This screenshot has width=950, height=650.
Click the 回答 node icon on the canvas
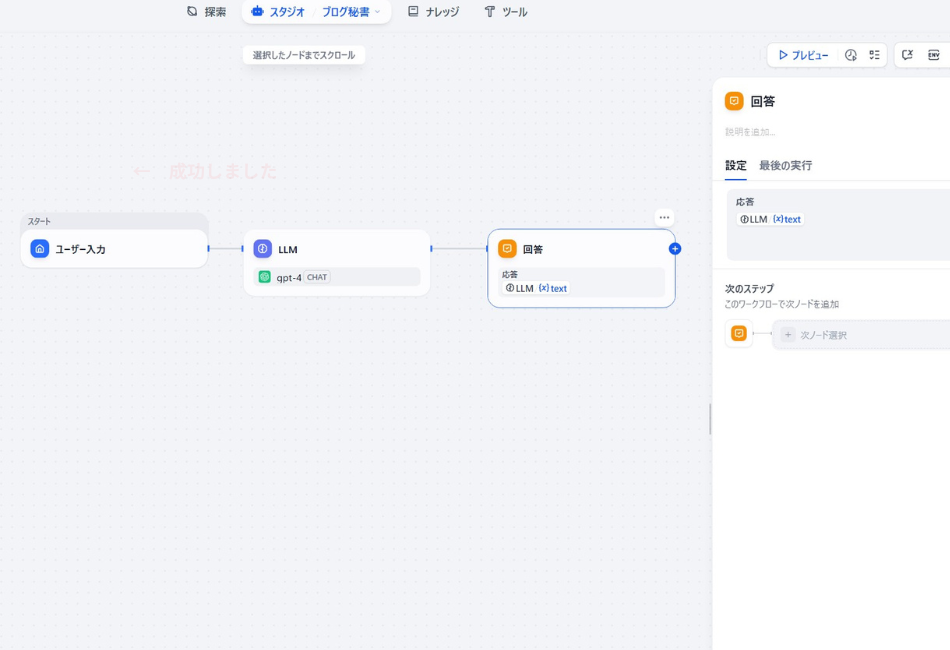506,249
